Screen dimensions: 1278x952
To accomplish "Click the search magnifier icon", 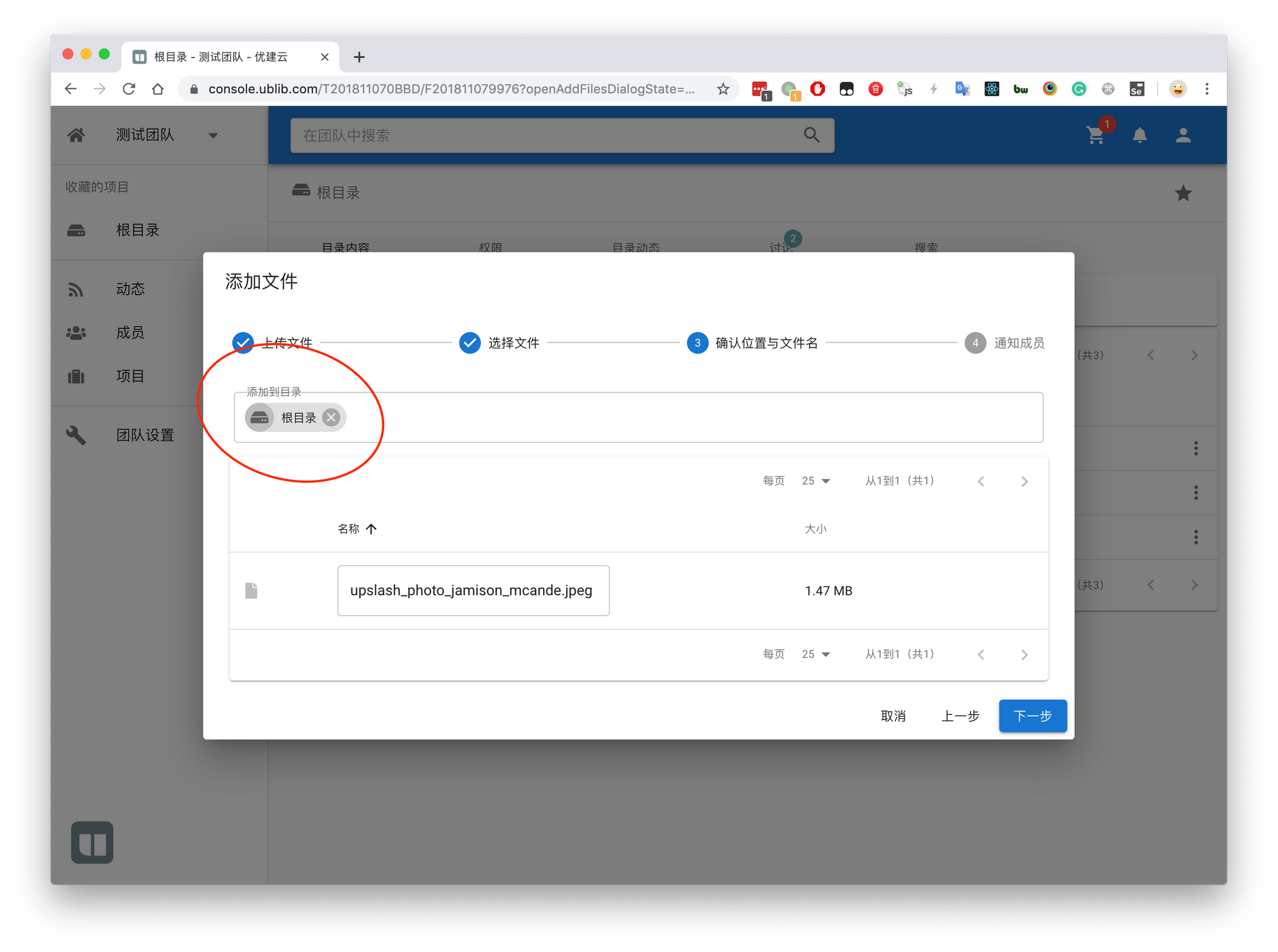I will pyautogui.click(x=812, y=135).
